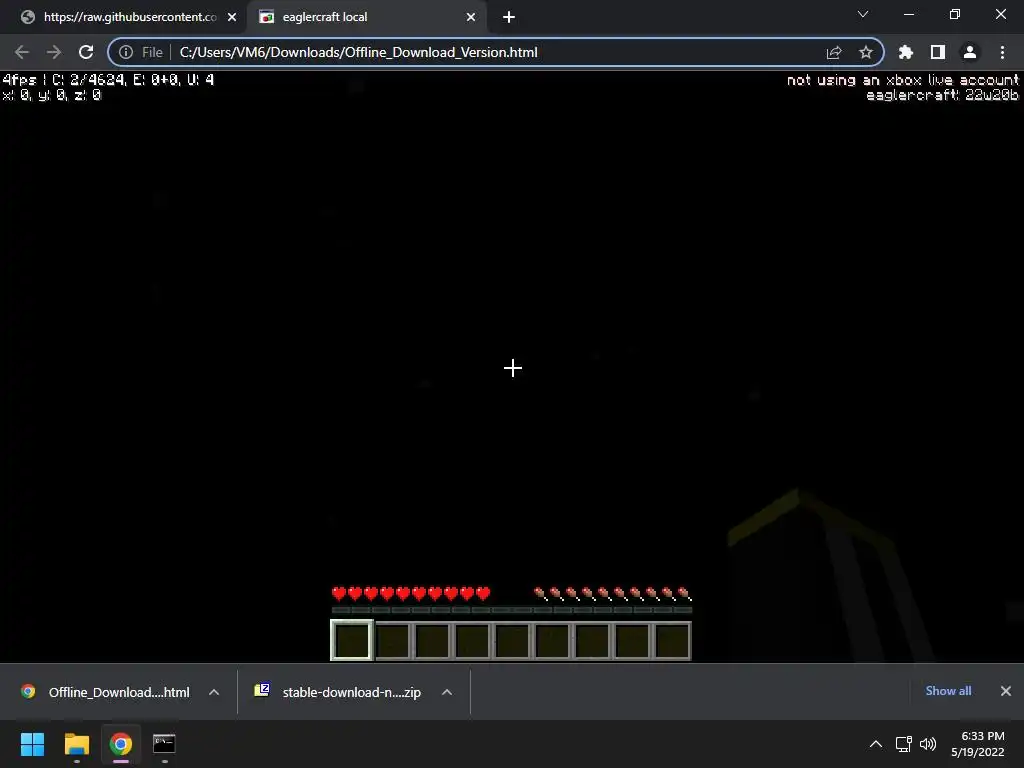
Task: Click 'not using an xbox live account' text
Action: [x=903, y=80]
